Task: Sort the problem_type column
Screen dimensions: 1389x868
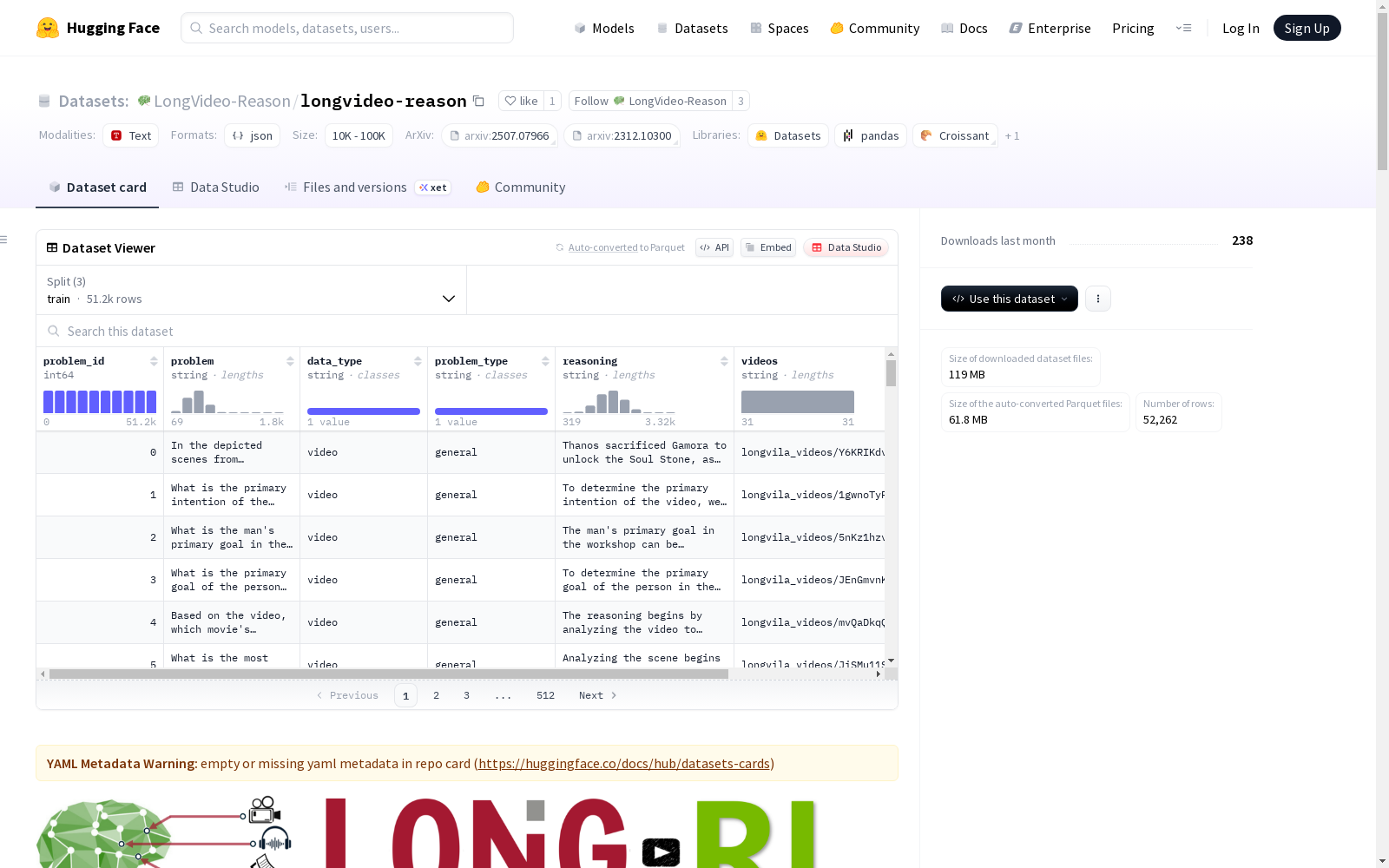Action: pos(545,361)
